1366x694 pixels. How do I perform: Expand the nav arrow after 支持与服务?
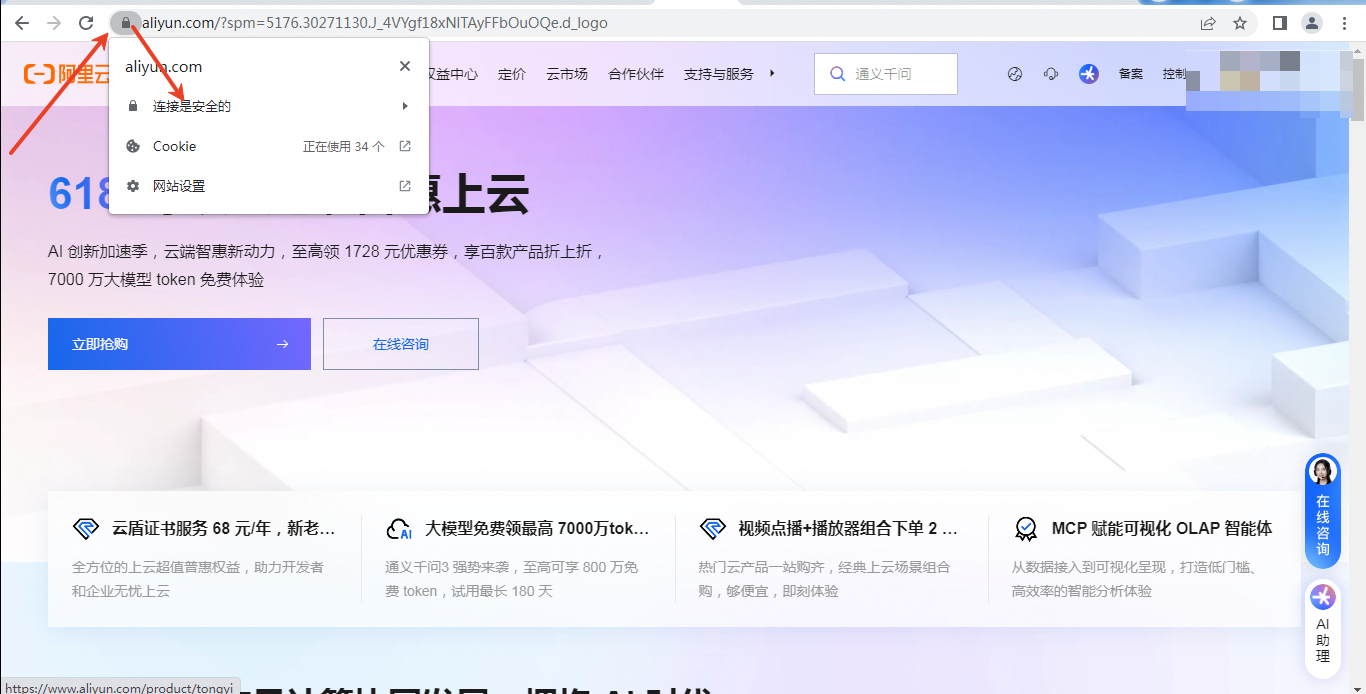click(772, 73)
